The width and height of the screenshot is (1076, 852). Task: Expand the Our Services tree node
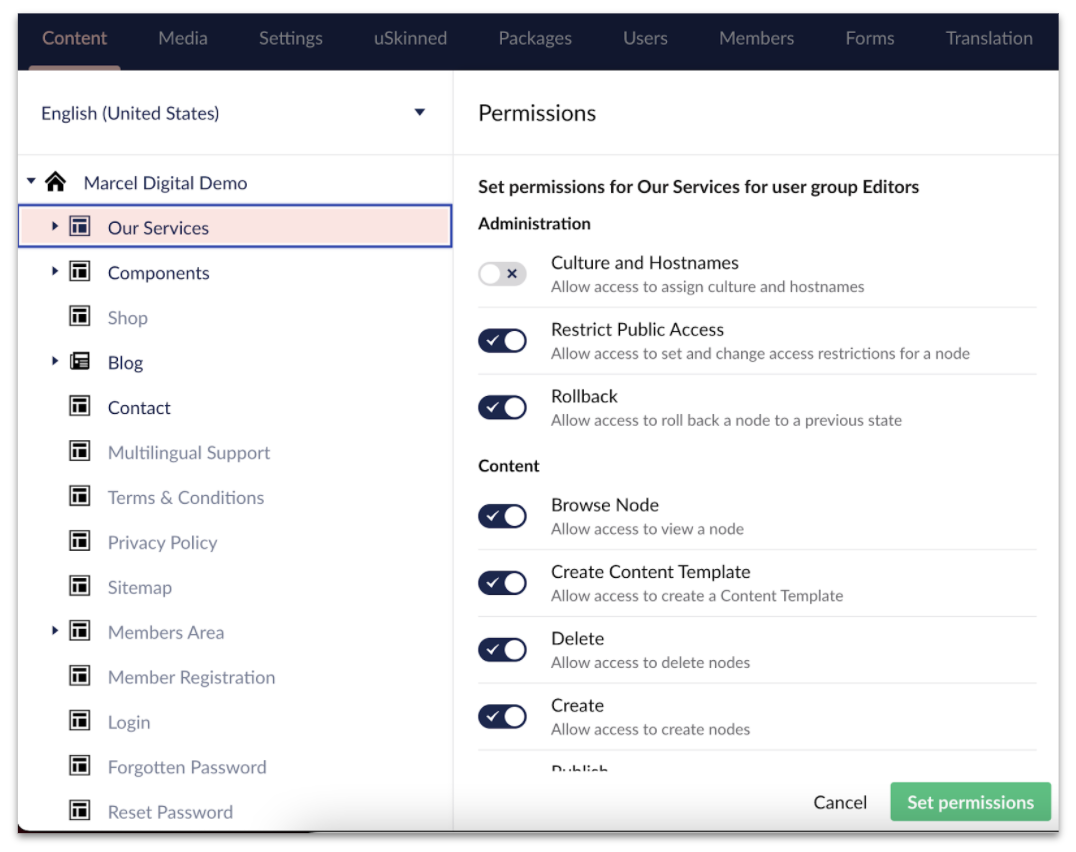coord(55,227)
